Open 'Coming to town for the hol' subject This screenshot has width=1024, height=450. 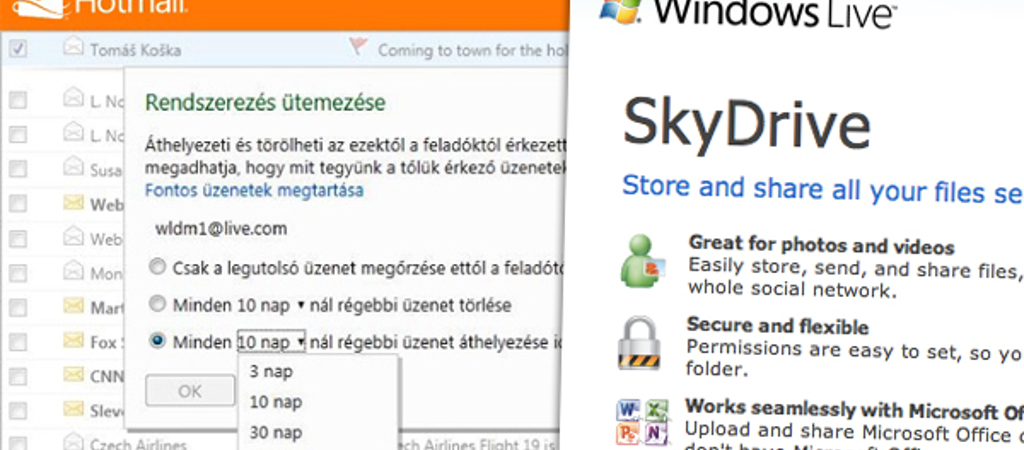(x=473, y=50)
